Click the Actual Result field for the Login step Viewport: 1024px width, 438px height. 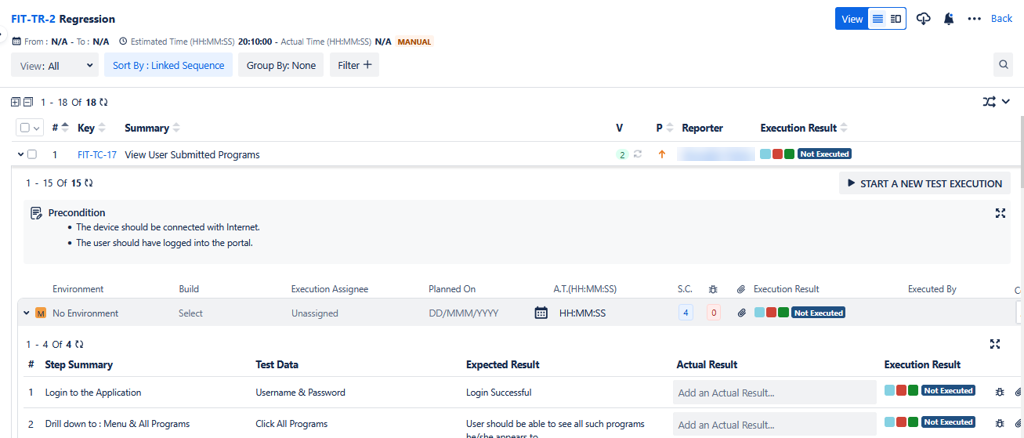click(775, 392)
